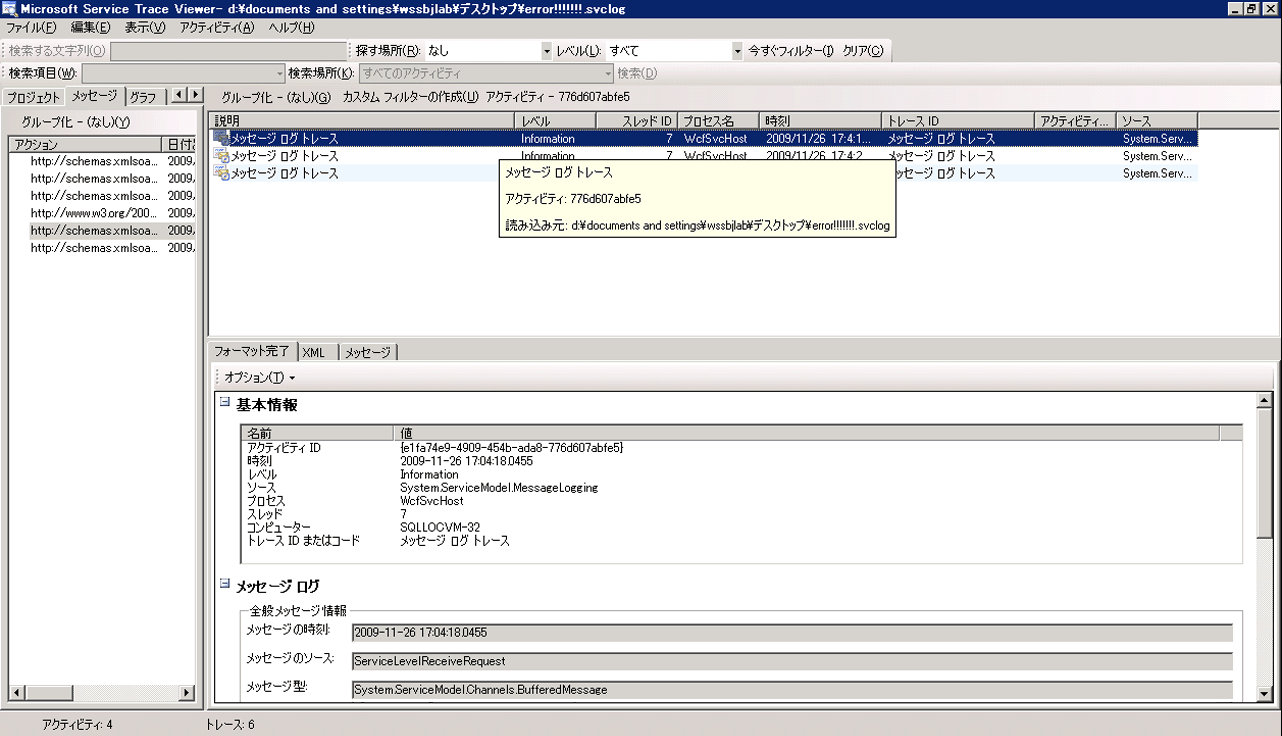1282x736 pixels.
Task: Click the activity ID value {e1fa74e9-4909-454b-ada8-776d607abfe5}
Action: pyautogui.click(x=512, y=448)
